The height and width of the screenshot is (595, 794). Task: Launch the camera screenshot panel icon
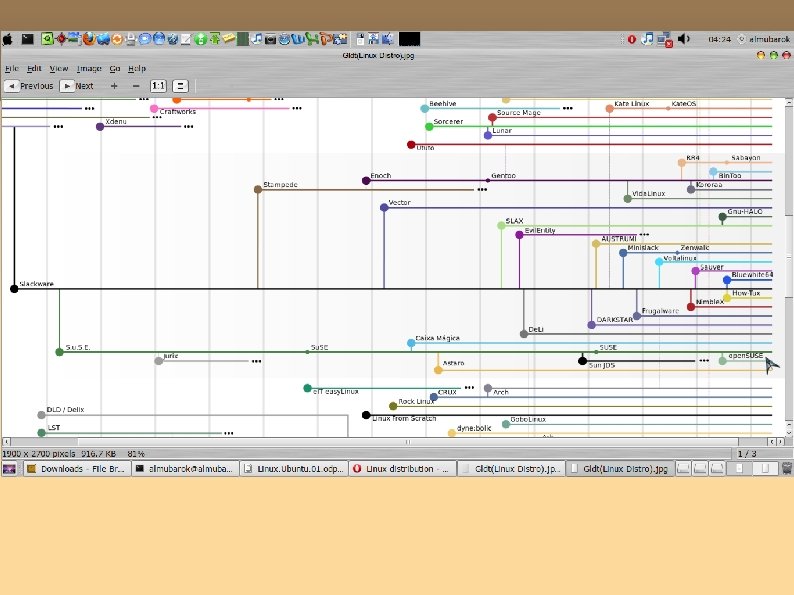270,39
